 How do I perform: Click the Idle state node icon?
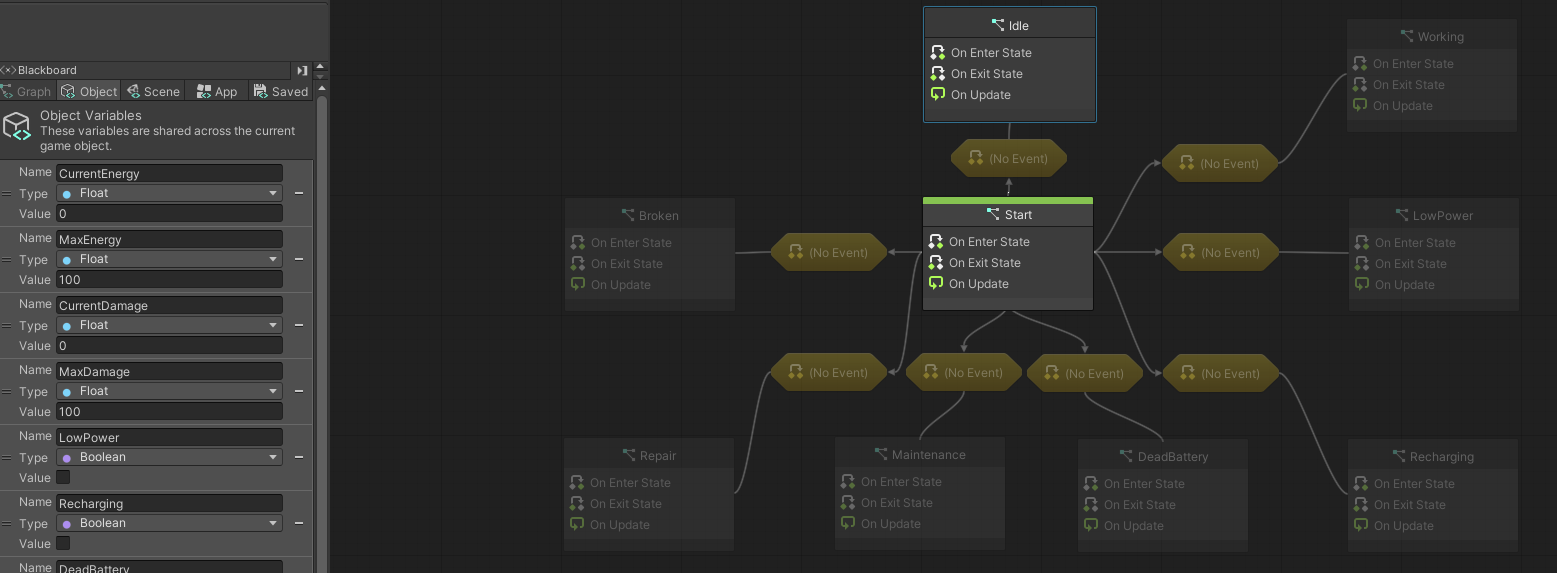(997, 25)
